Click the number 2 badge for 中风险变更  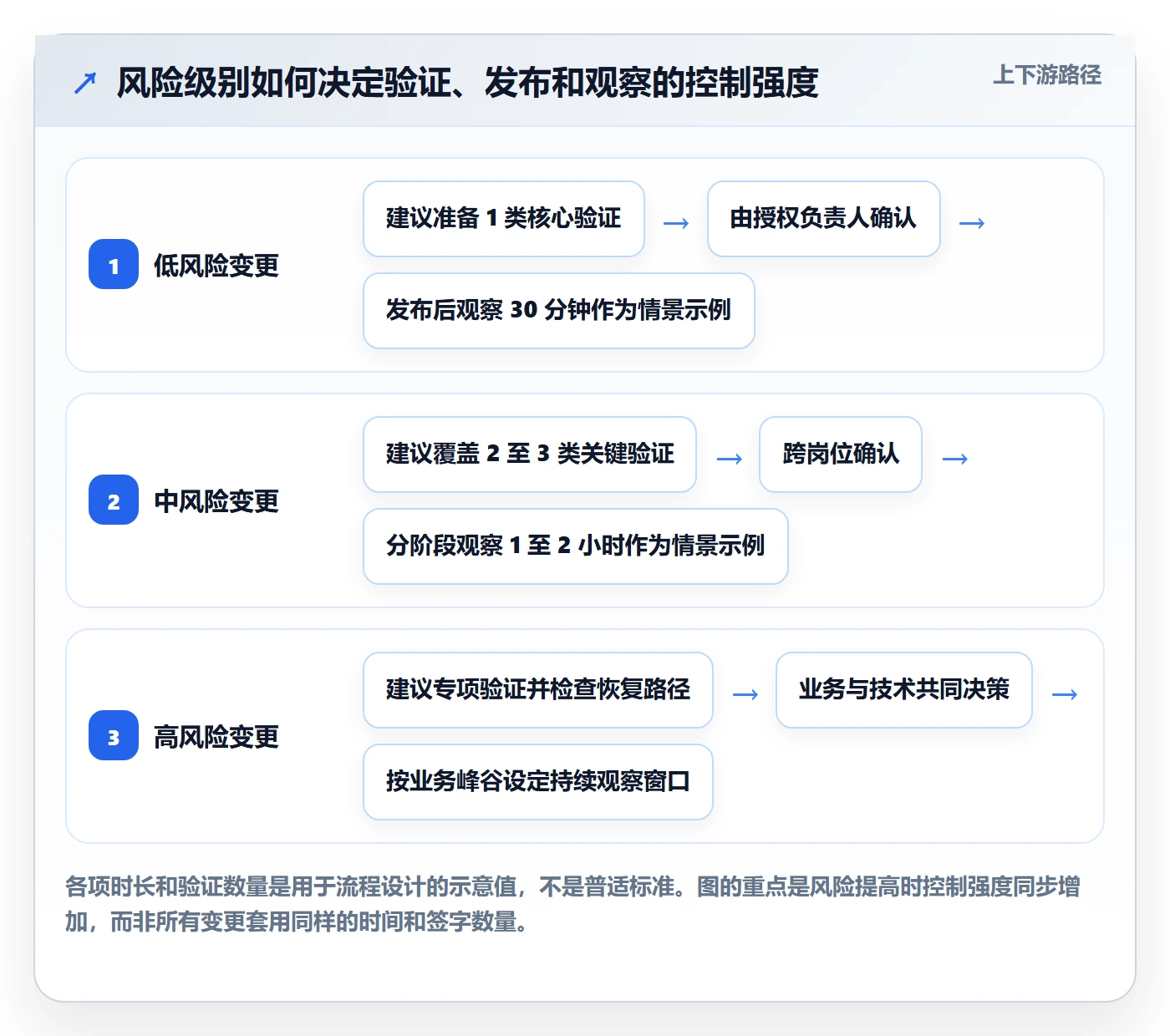click(x=114, y=500)
